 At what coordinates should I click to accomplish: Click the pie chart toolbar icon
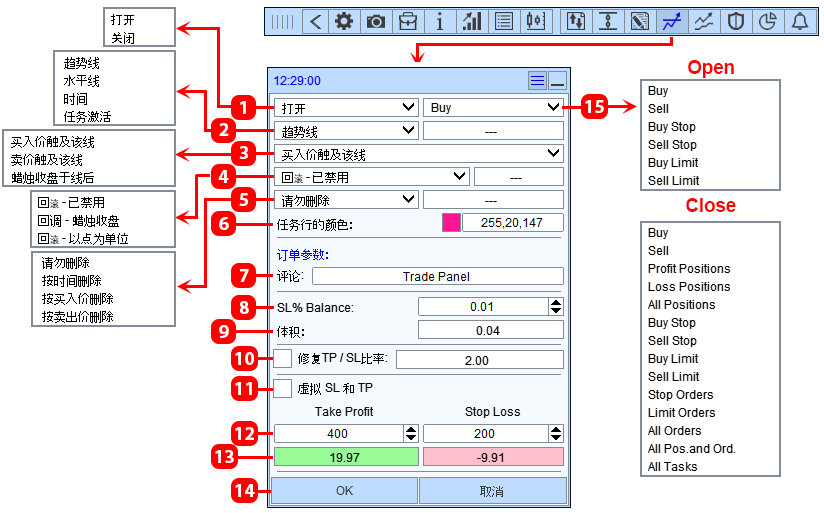pos(768,22)
